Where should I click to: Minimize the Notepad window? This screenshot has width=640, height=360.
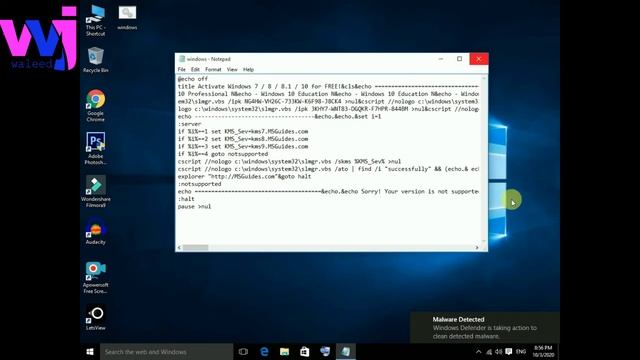point(441,59)
